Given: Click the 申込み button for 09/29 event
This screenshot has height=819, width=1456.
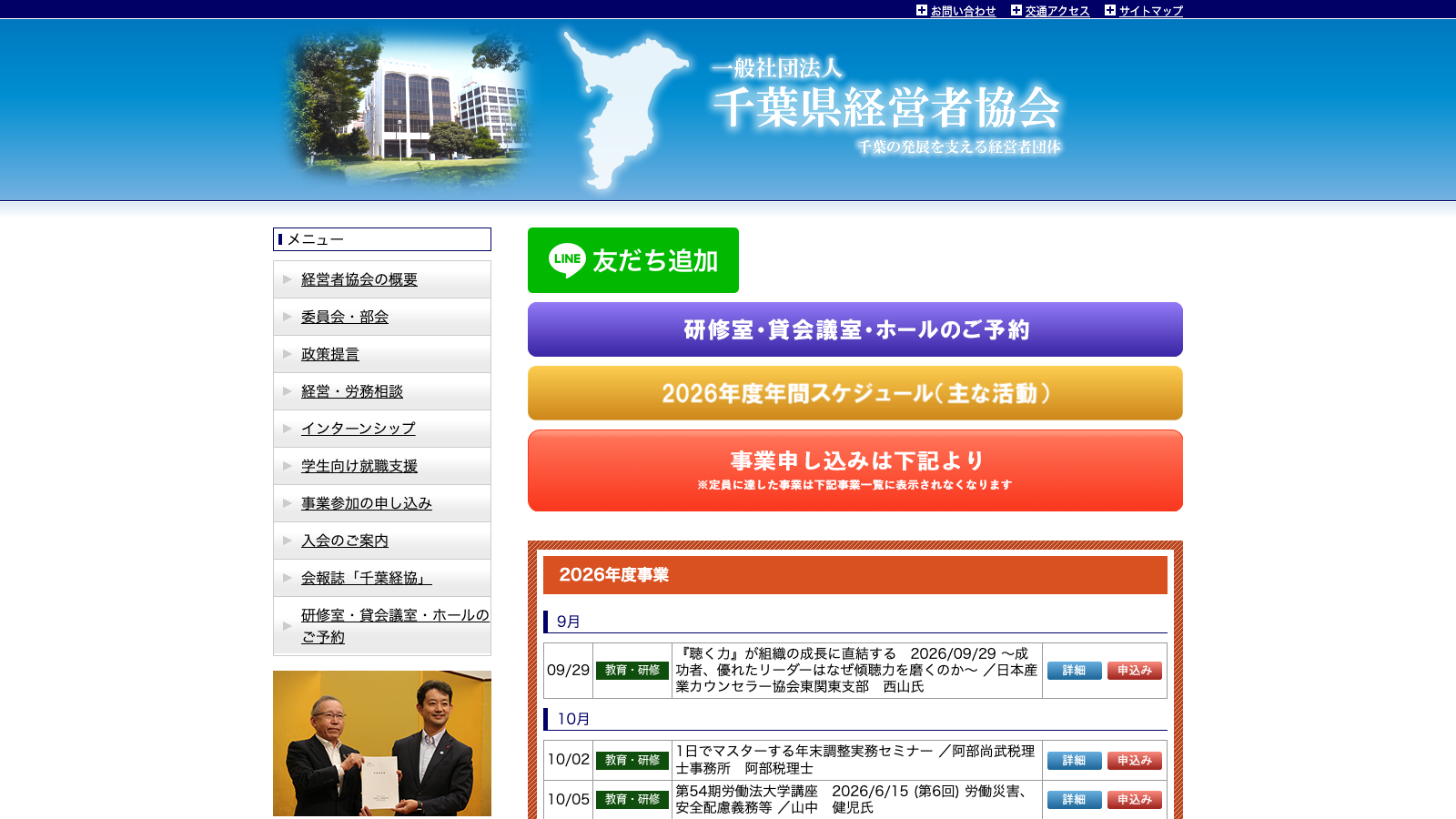Looking at the screenshot, I should 1135,671.
